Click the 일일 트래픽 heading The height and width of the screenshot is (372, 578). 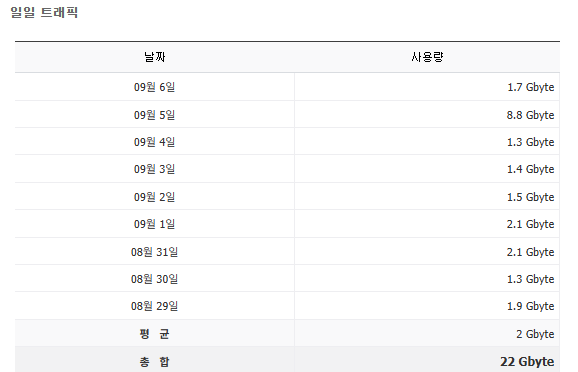44,12
